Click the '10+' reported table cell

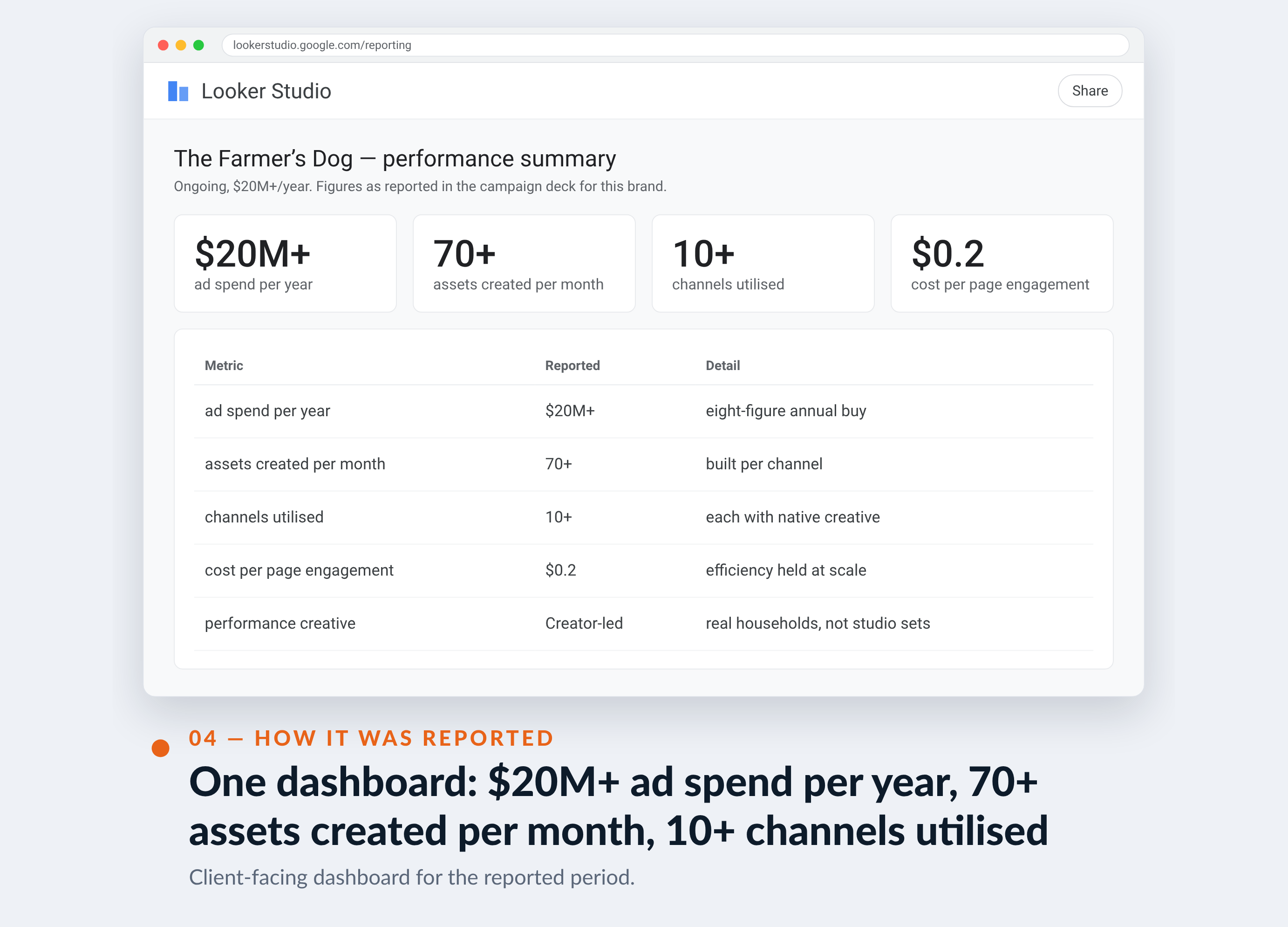click(558, 517)
